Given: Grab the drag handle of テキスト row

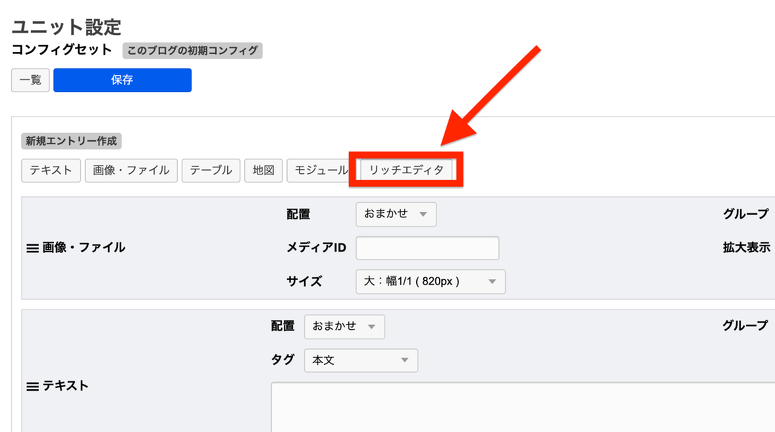Looking at the screenshot, I should (32, 386).
